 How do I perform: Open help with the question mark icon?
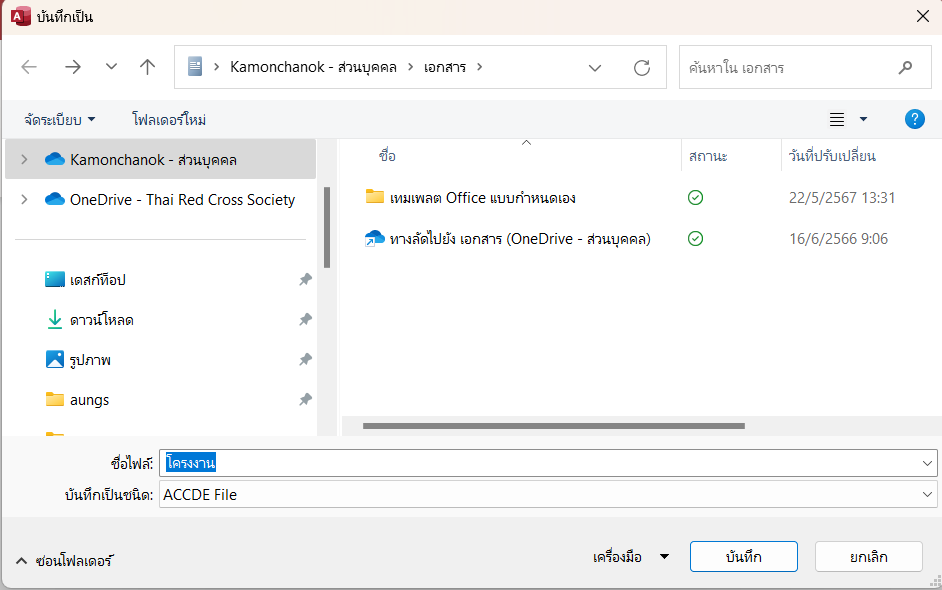[x=914, y=120]
